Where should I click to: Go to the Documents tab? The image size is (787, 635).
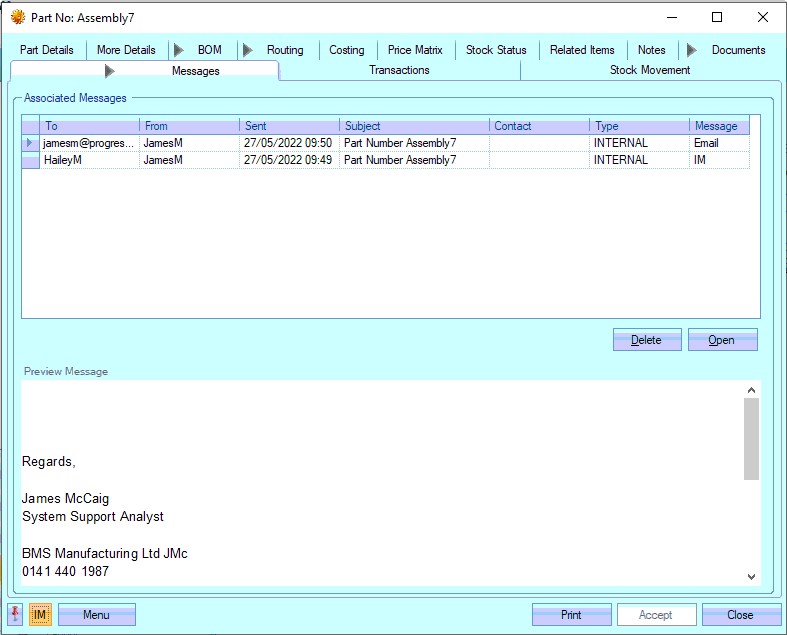point(738,50)
